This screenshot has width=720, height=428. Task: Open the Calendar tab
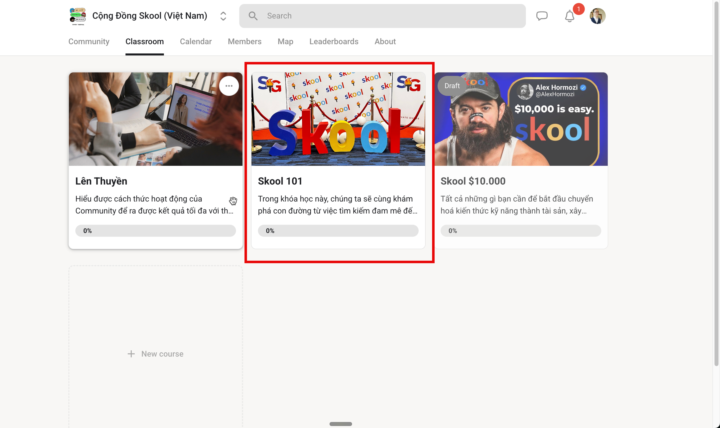click(x=196, y=41)
